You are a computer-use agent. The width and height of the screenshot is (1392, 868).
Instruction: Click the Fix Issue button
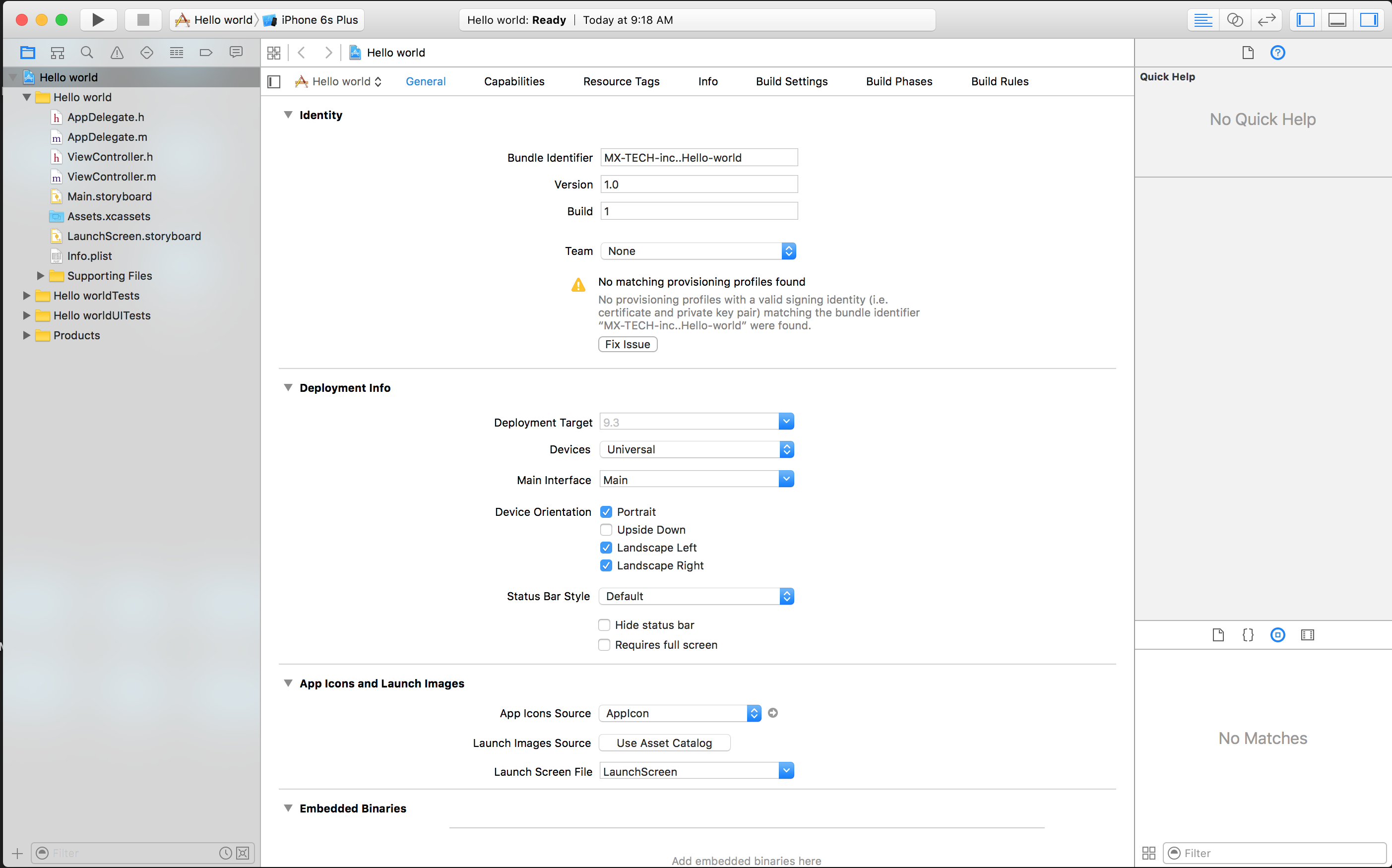pyautogui.click(x=628, y=344)
